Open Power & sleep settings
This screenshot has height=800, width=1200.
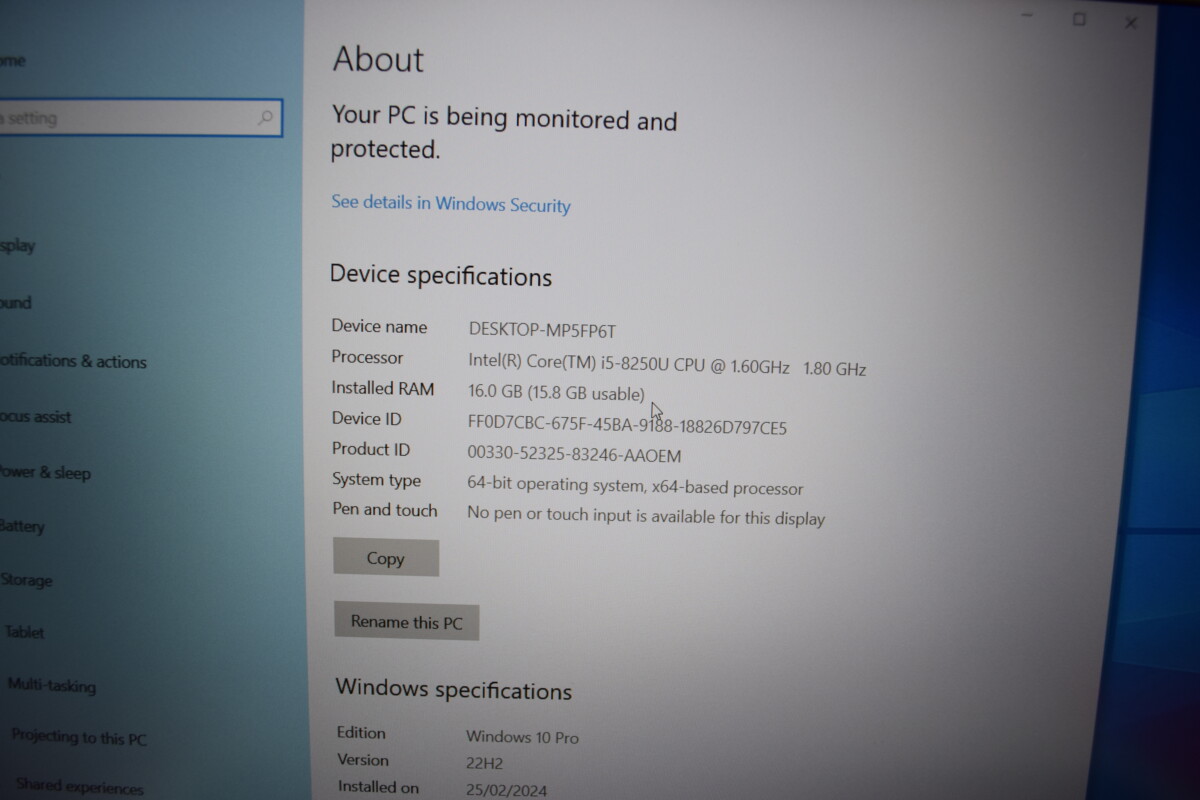point(45,472)
